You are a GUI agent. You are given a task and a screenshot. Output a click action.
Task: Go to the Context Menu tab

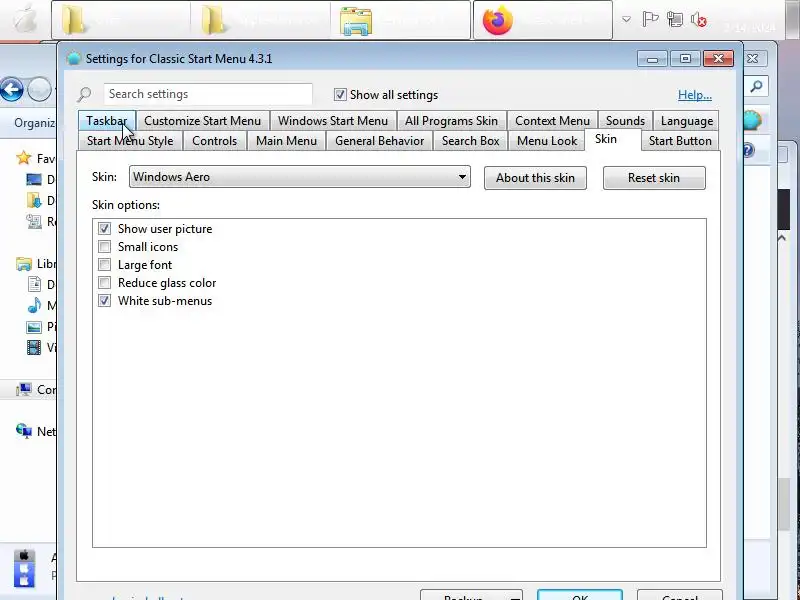coord(552,121)
